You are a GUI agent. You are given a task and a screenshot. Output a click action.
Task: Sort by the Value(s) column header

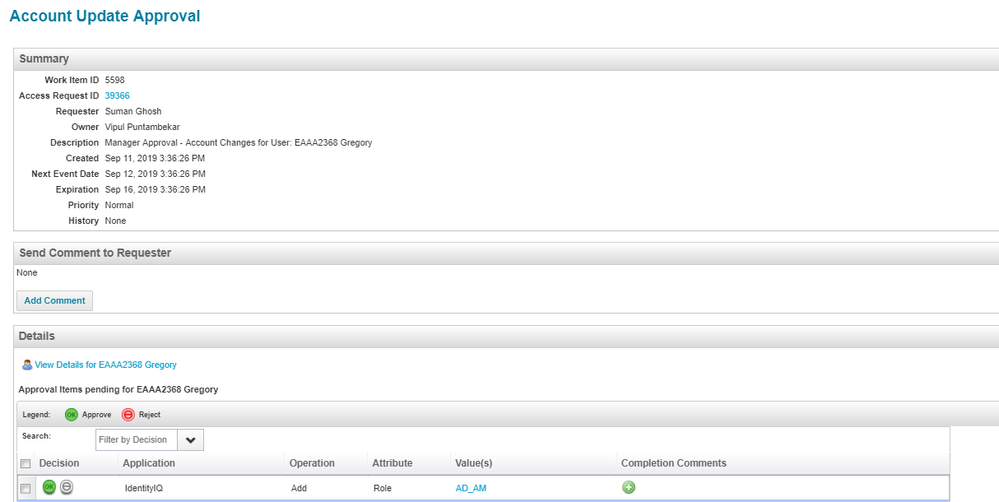click(474, 463)
